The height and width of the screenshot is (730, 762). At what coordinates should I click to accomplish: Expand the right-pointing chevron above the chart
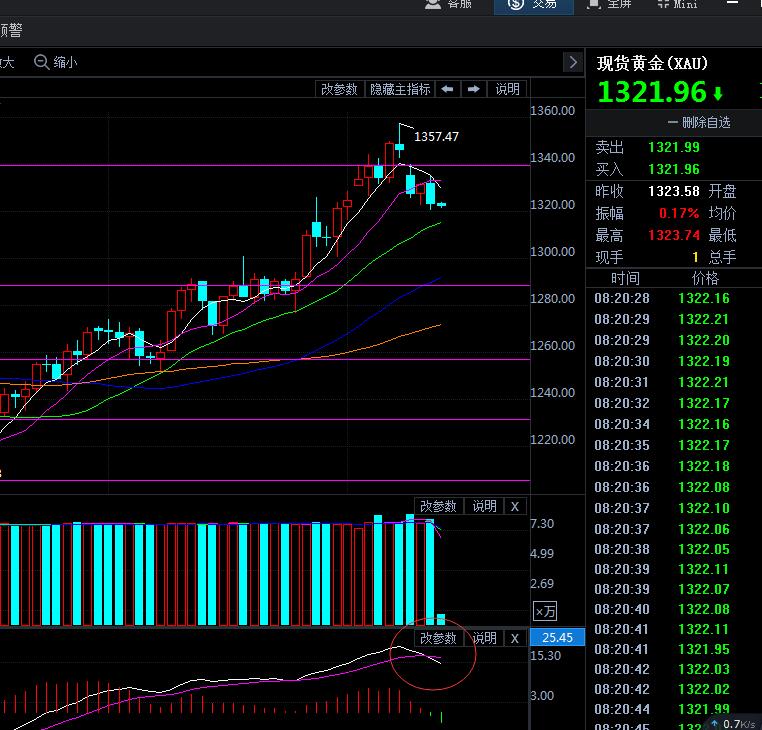pos(572,62)
